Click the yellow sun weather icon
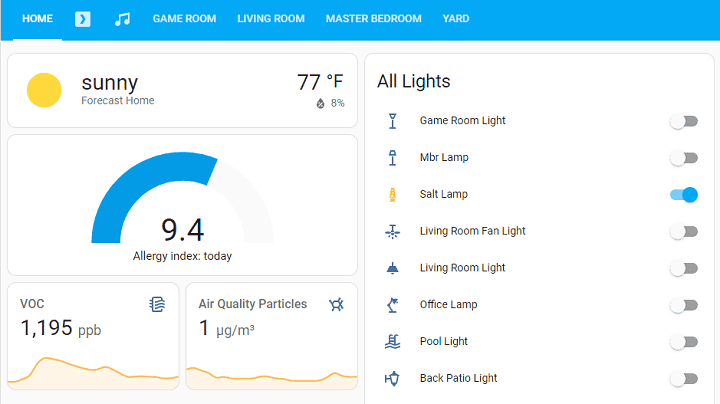 point(44,90)
